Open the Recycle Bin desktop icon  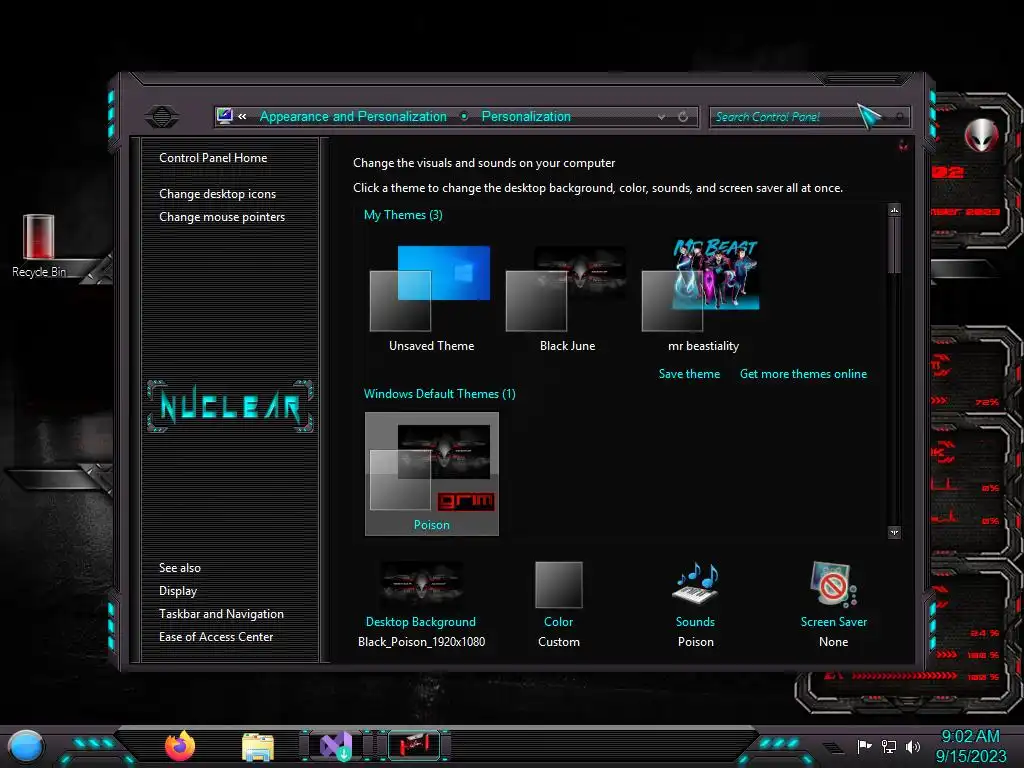(39, 246)
